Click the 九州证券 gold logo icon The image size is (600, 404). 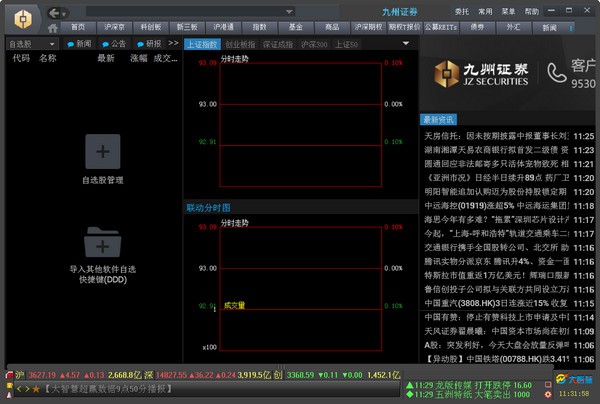[23, 18]
